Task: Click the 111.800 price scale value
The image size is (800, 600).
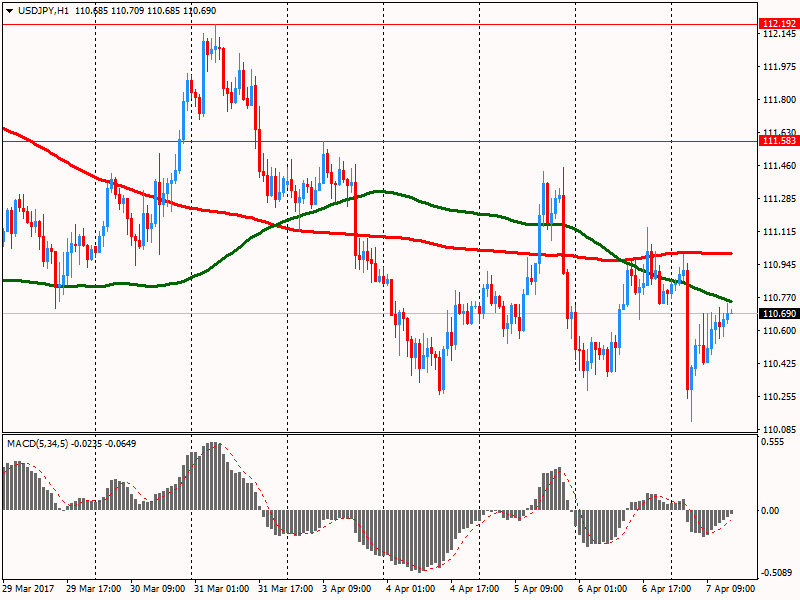Action: pyautogui.click(x=779, y=100)
